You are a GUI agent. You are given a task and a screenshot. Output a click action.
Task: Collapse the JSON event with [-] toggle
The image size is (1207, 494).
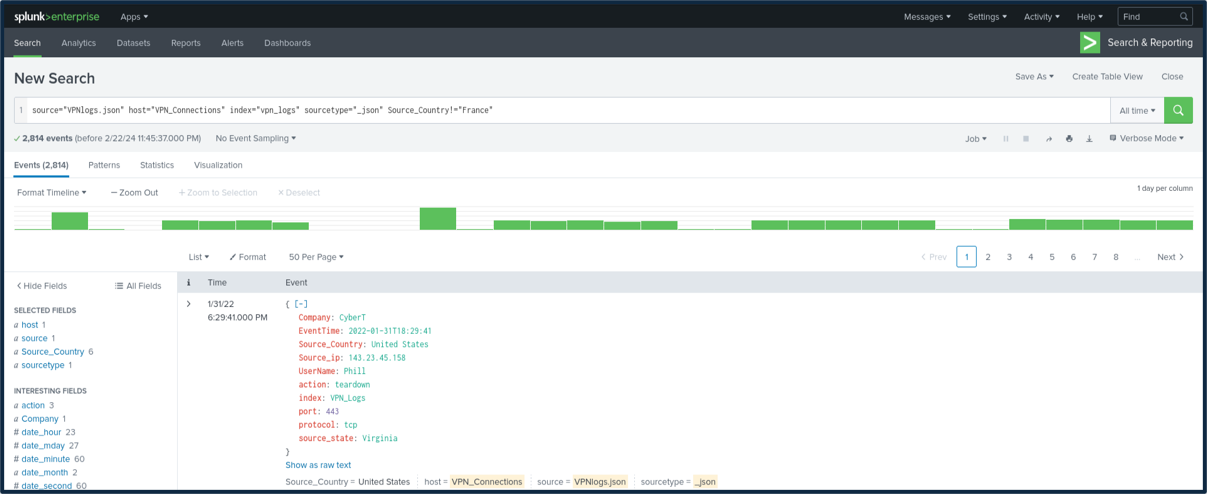point(301,304)
